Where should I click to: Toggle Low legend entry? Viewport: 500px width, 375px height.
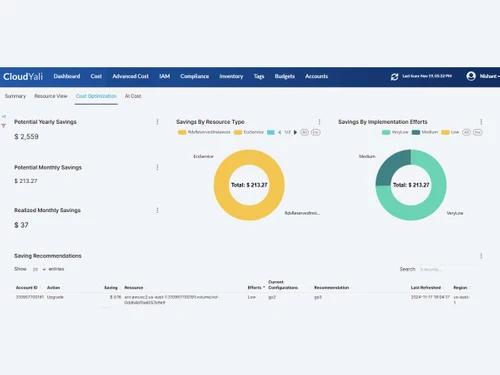pos(450,132)
